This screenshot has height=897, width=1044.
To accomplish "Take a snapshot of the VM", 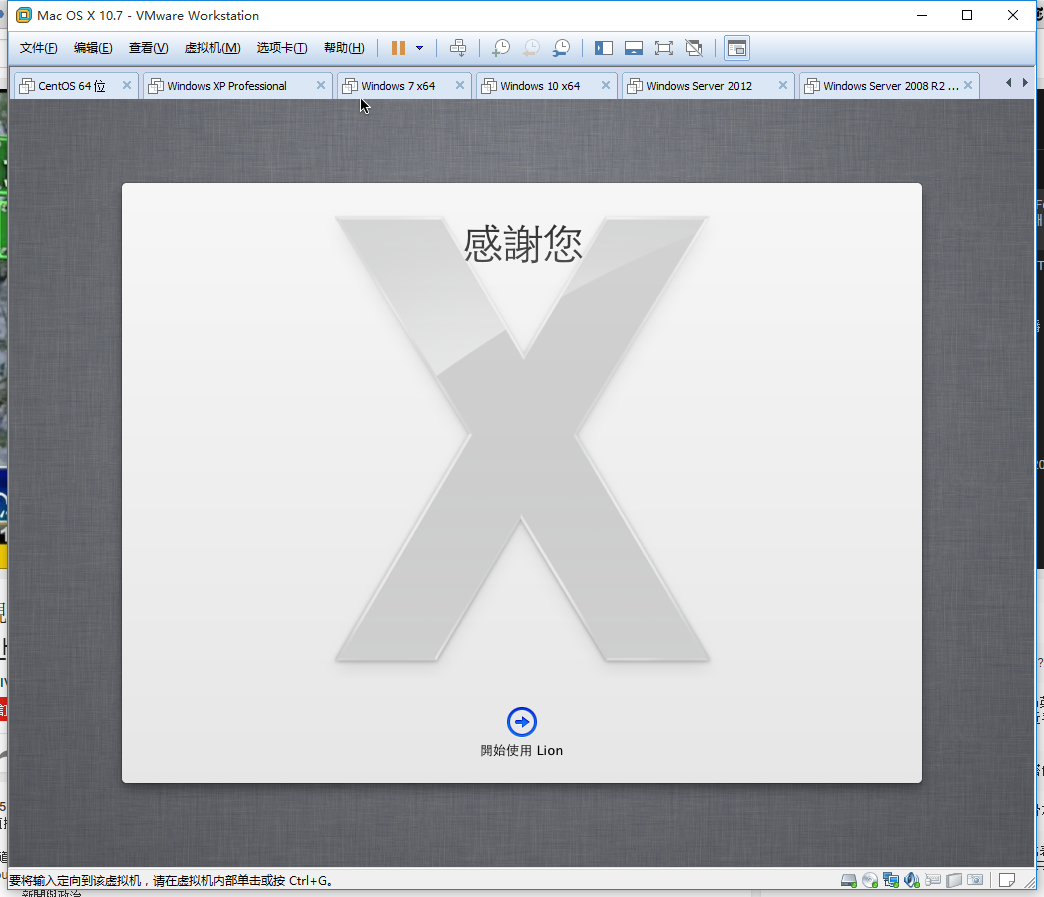I will tap(501, 48).
